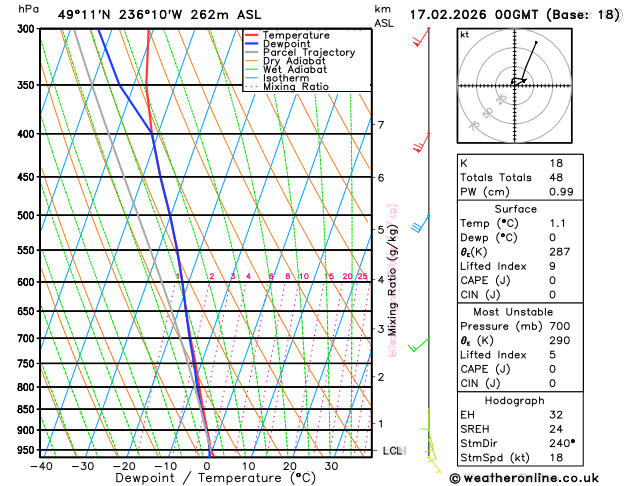Click Surface θε value 287

pos(560,252)
